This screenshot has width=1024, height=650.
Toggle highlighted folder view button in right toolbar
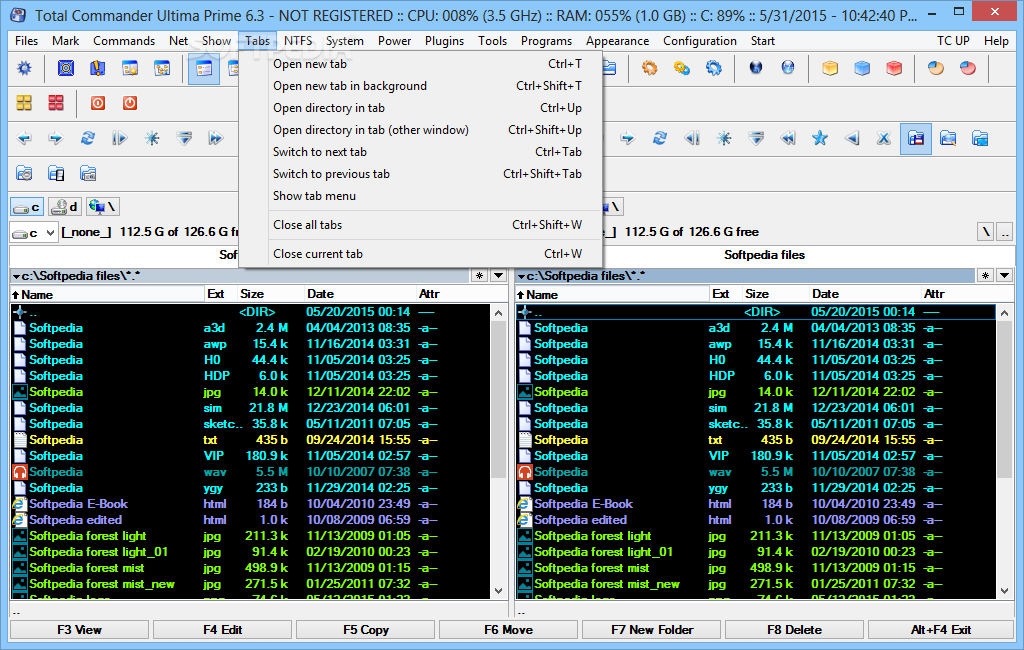click(x=916, y=138)
